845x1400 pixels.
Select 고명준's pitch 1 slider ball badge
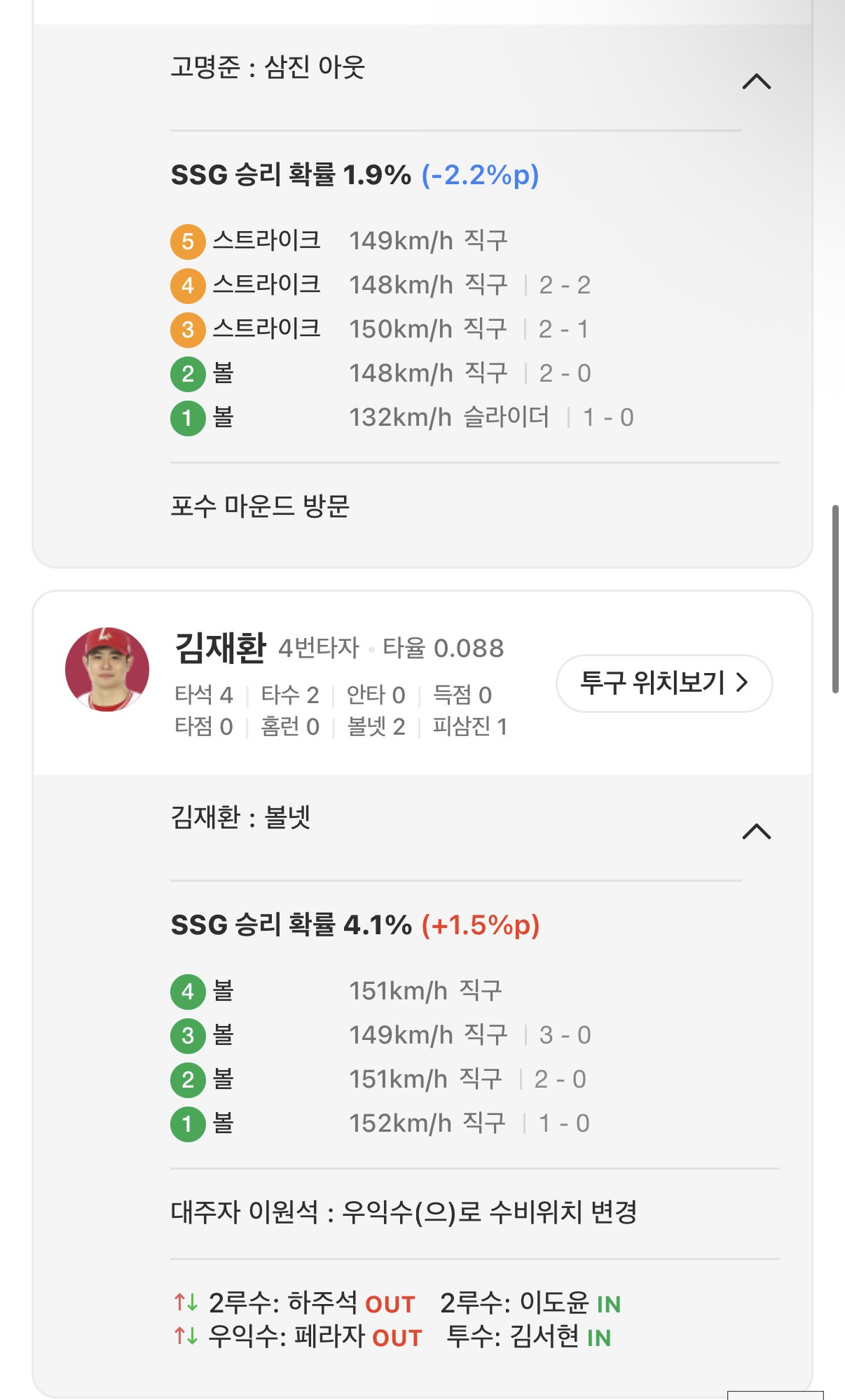click(187, 418)
